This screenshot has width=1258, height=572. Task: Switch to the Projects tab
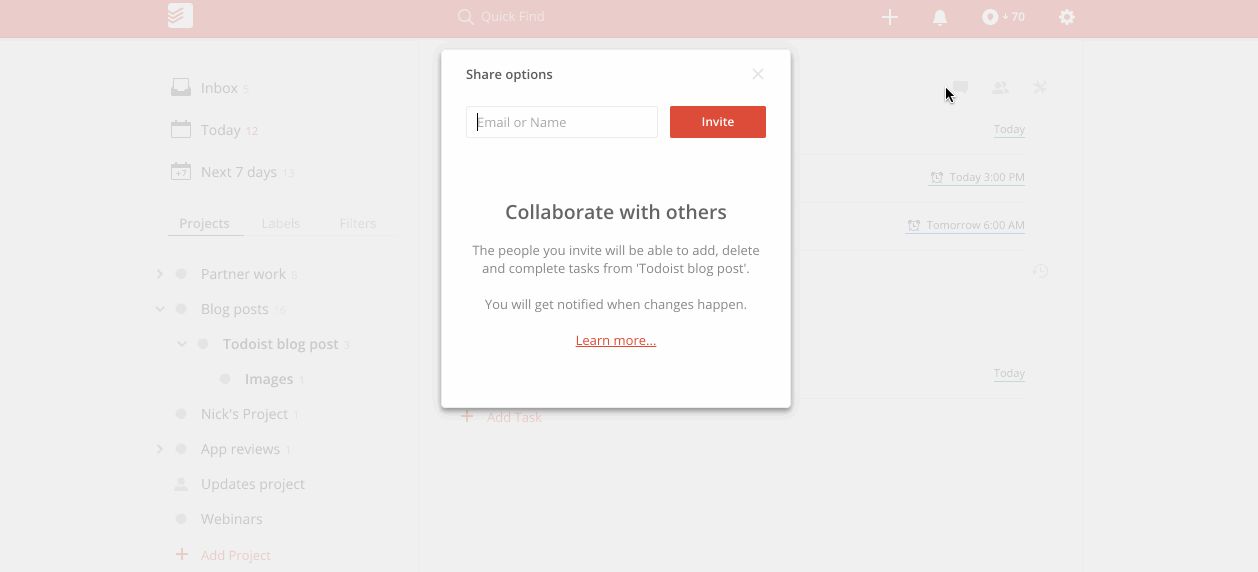point(204,223)
